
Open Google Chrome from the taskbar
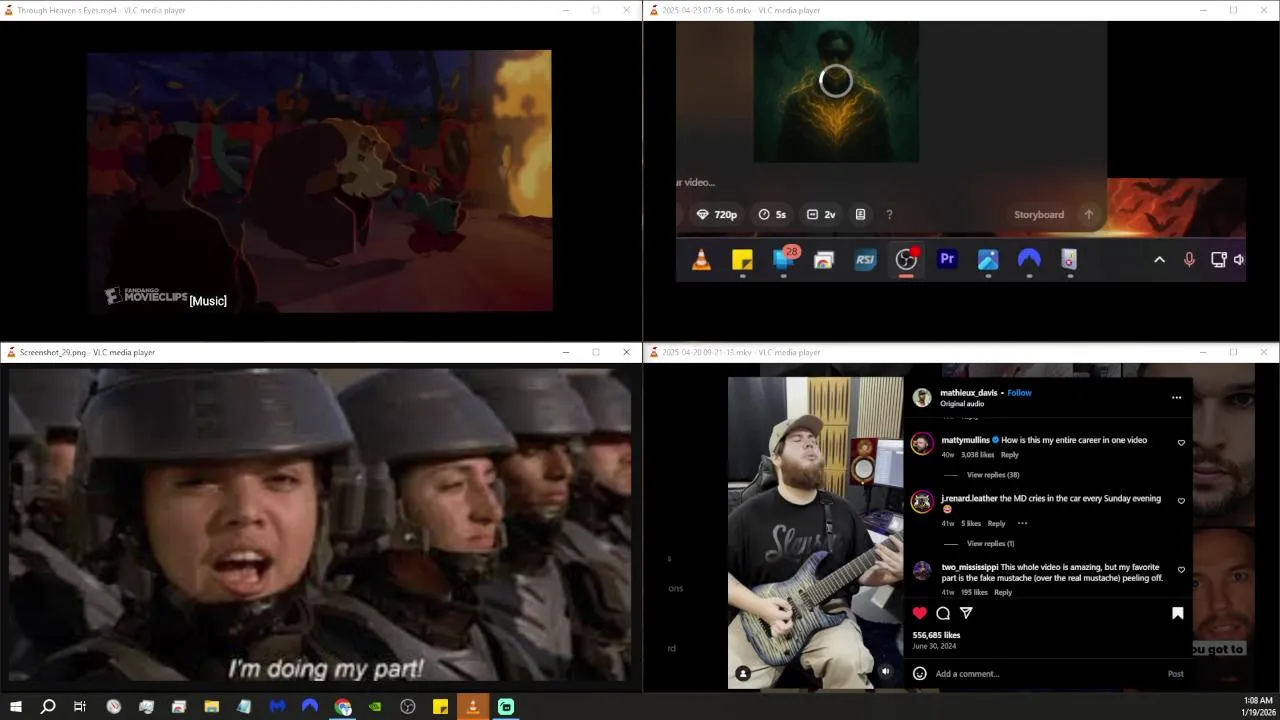(x=343, y=707)
